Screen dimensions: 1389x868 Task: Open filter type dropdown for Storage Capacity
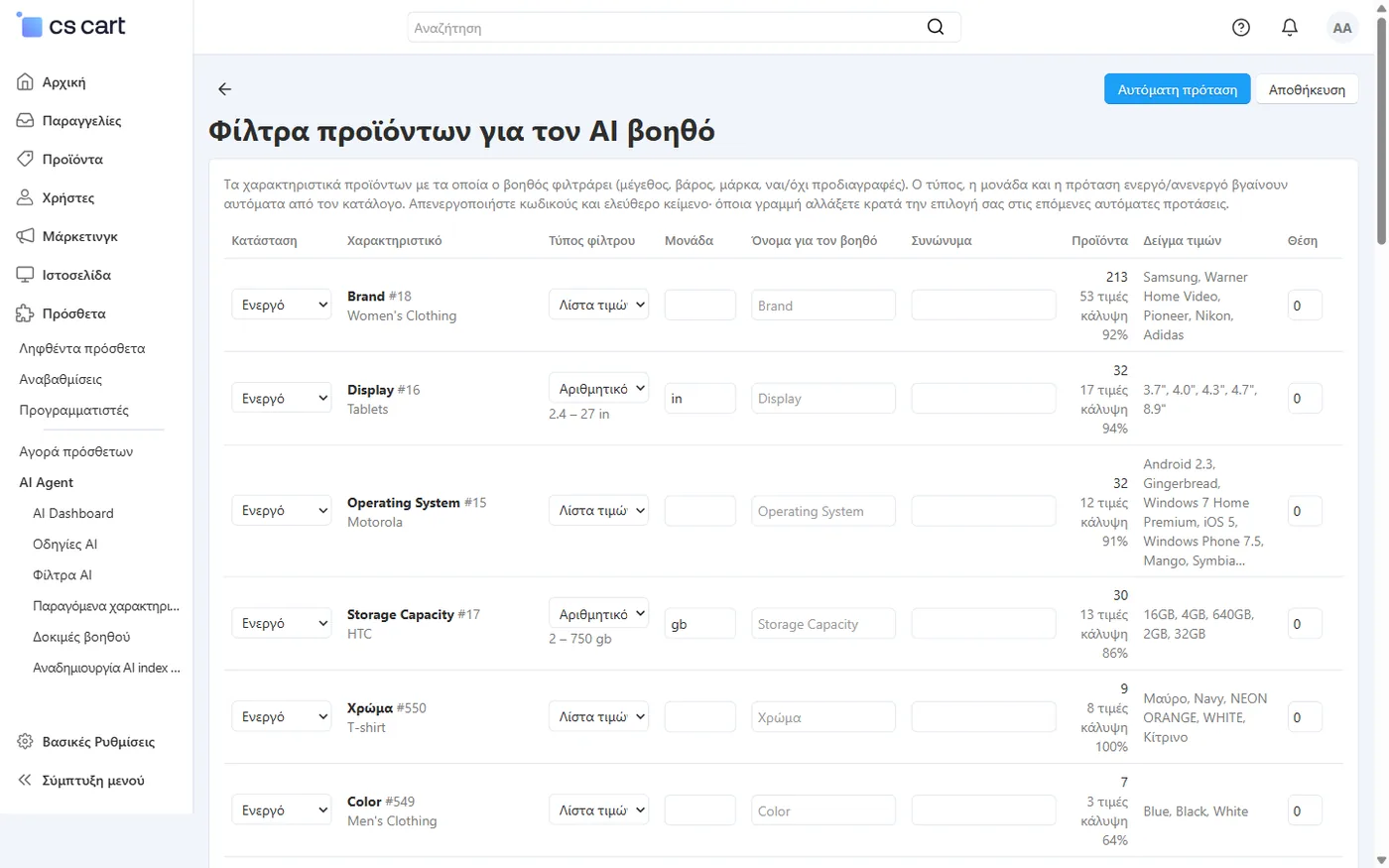pyautogui.click(x=598, y=614)
